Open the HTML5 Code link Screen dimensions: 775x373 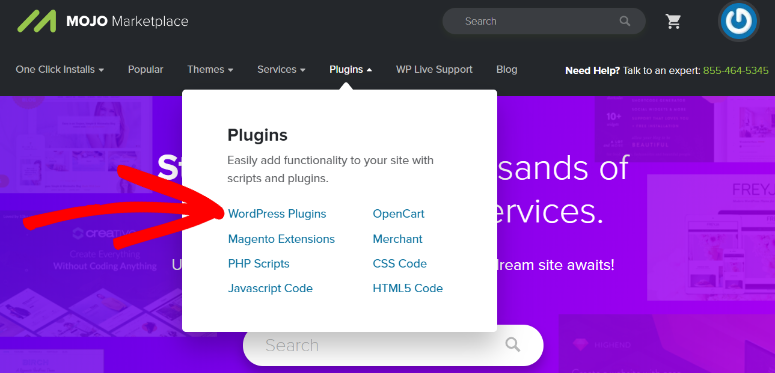tap(408, 288)
